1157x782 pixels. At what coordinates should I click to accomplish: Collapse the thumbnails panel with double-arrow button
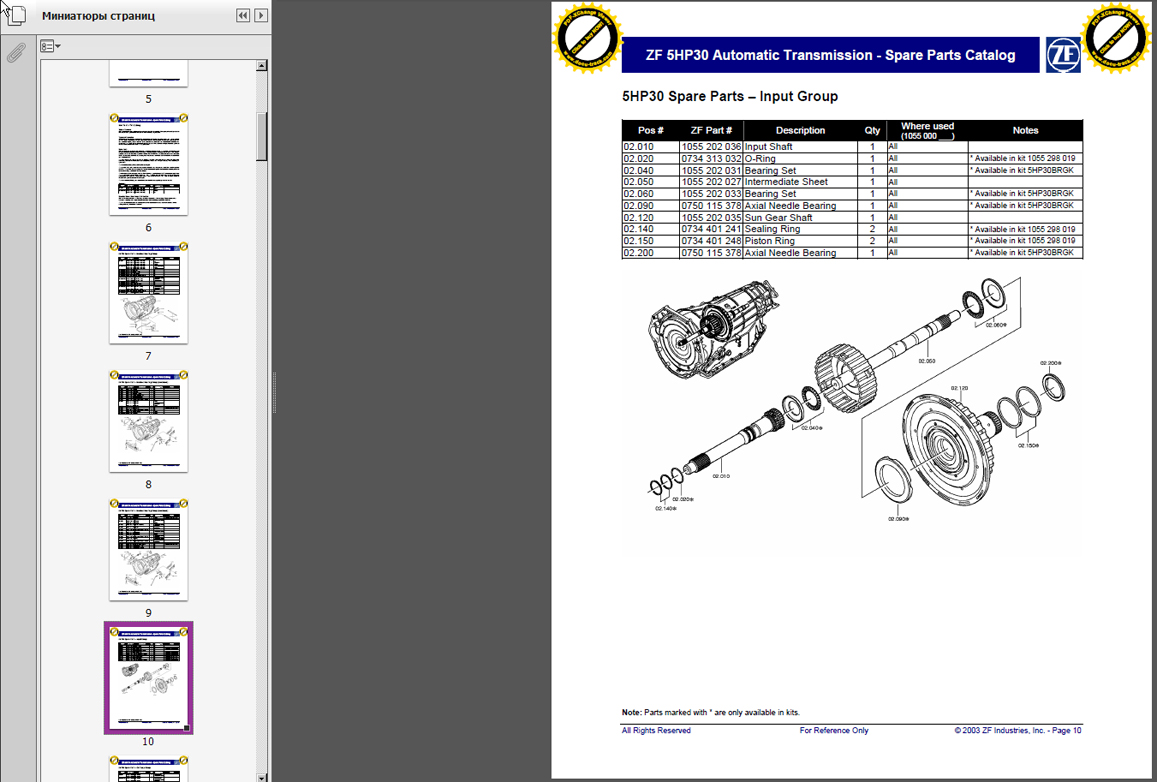[x=243, y=16]
